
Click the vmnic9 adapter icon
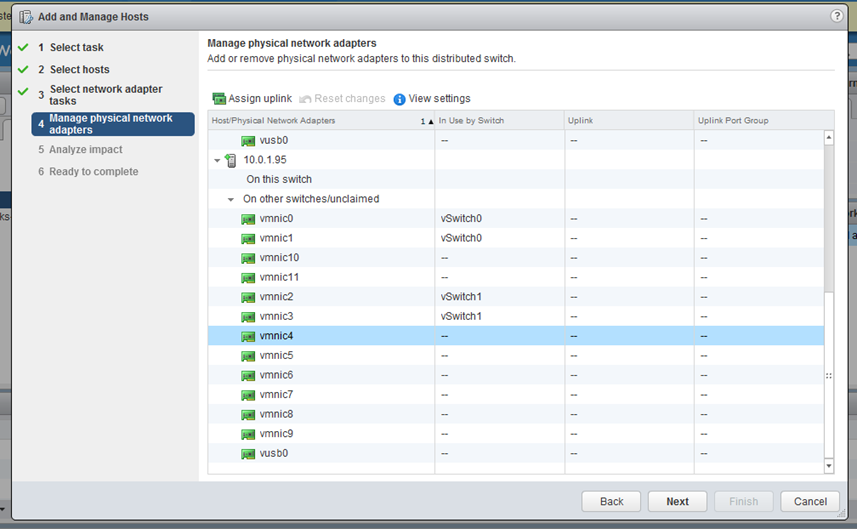tap(248, 434)
